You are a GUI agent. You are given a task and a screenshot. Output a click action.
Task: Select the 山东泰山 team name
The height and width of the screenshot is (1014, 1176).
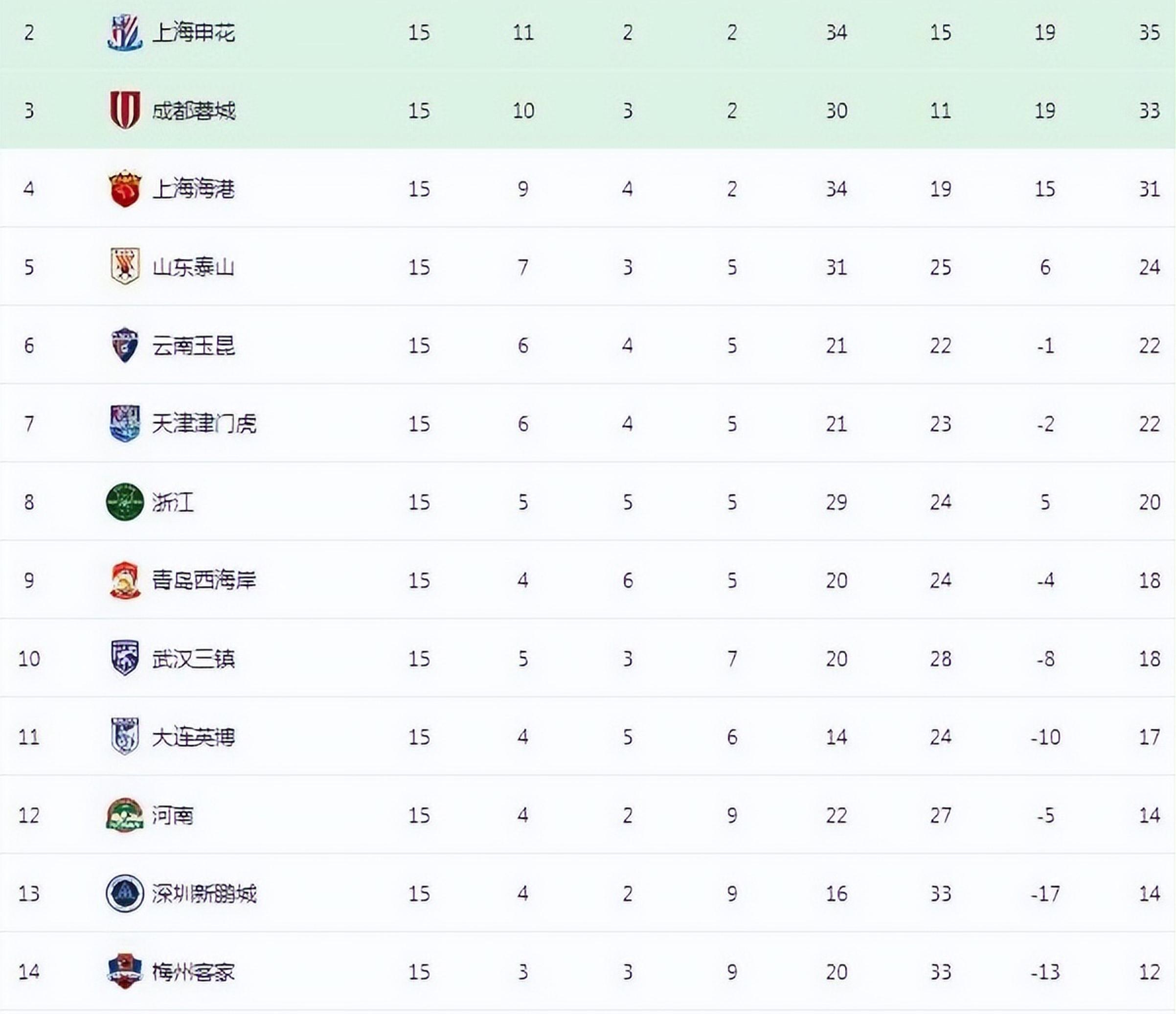tap(194, 267)
